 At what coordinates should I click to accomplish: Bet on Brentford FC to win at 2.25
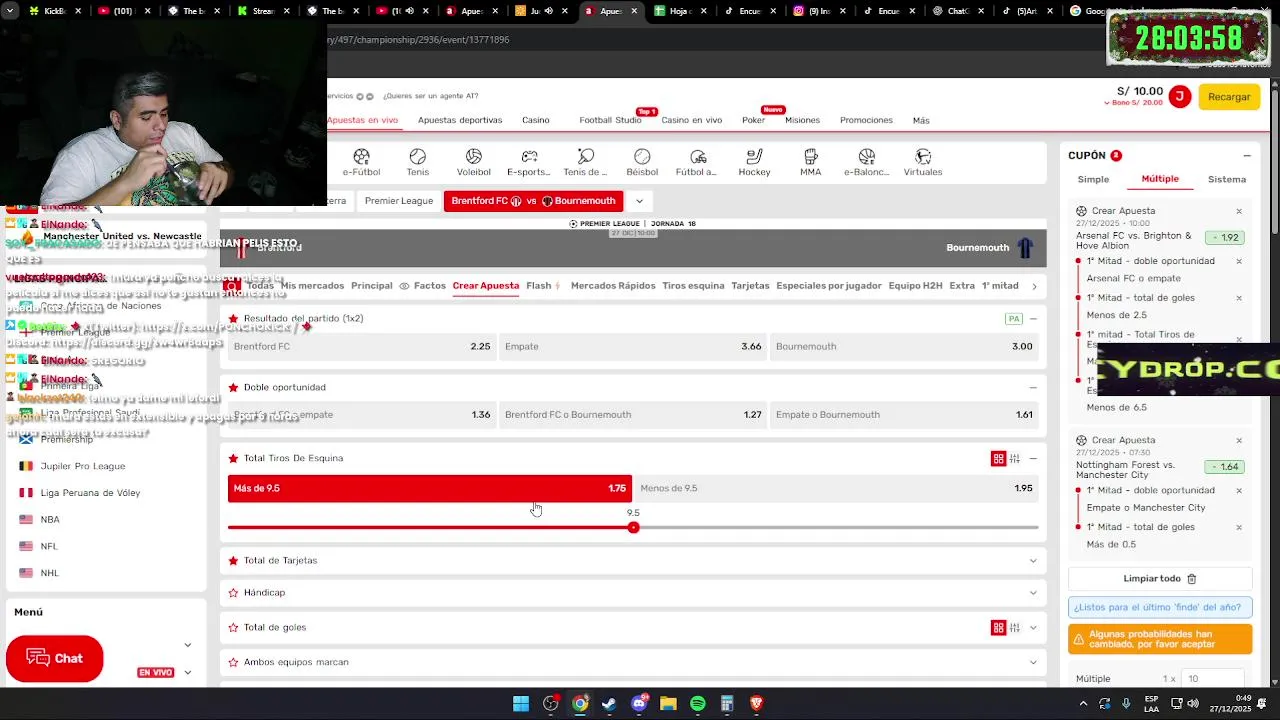tap(362, 347)
